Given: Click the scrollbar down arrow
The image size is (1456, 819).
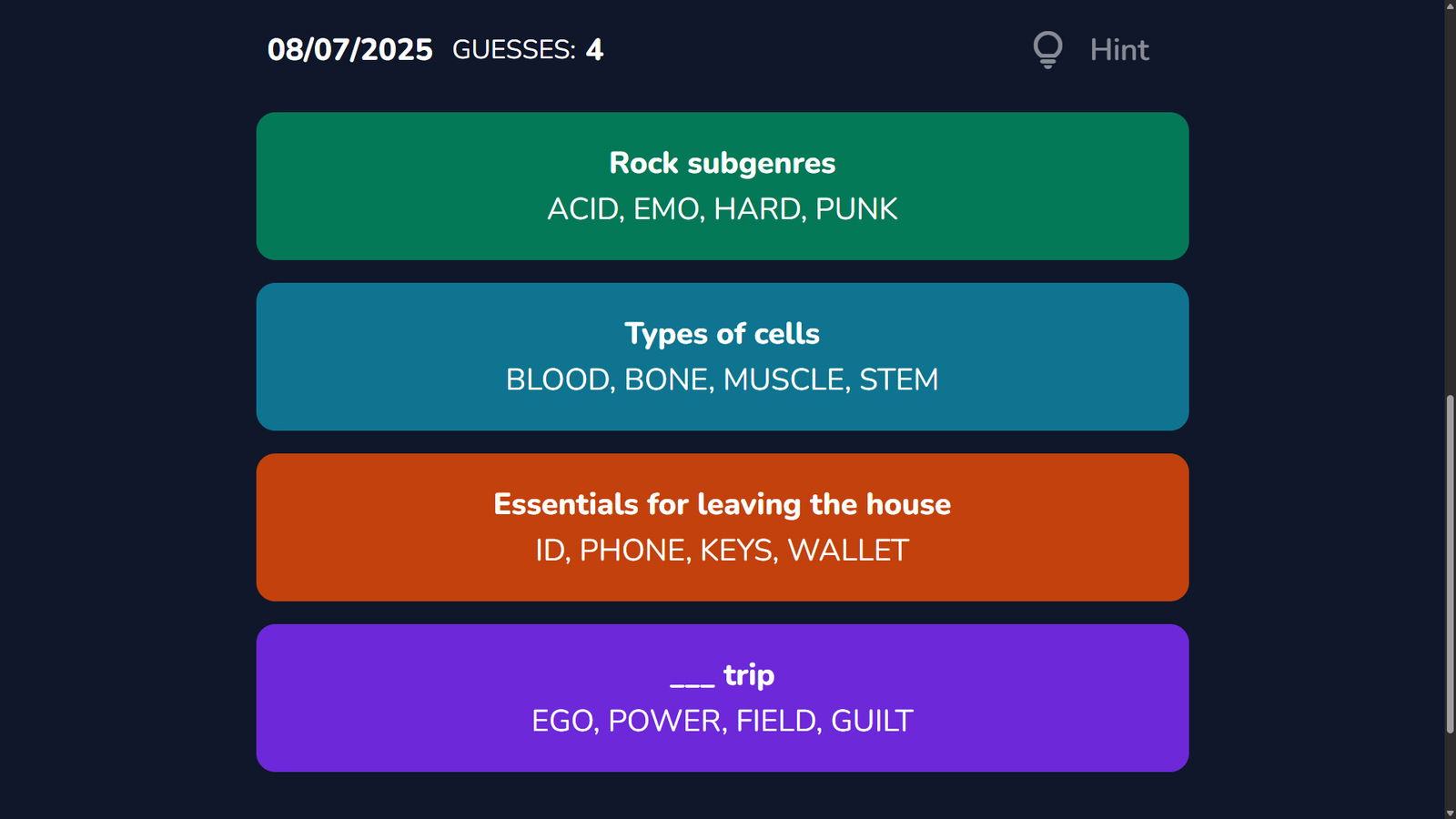Looking at the screenshot, I should [1450, 812].
